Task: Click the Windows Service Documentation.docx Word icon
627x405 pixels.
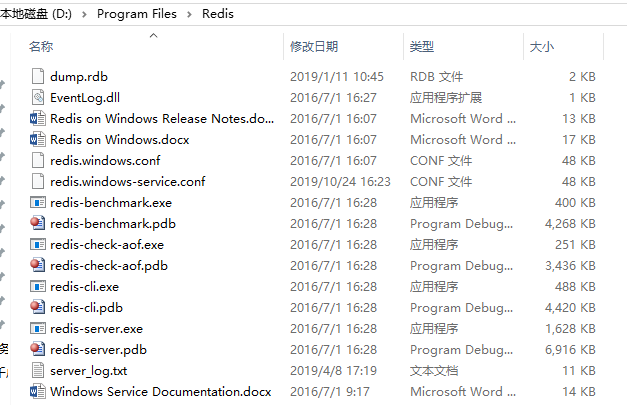Action: tap(38, 391)
